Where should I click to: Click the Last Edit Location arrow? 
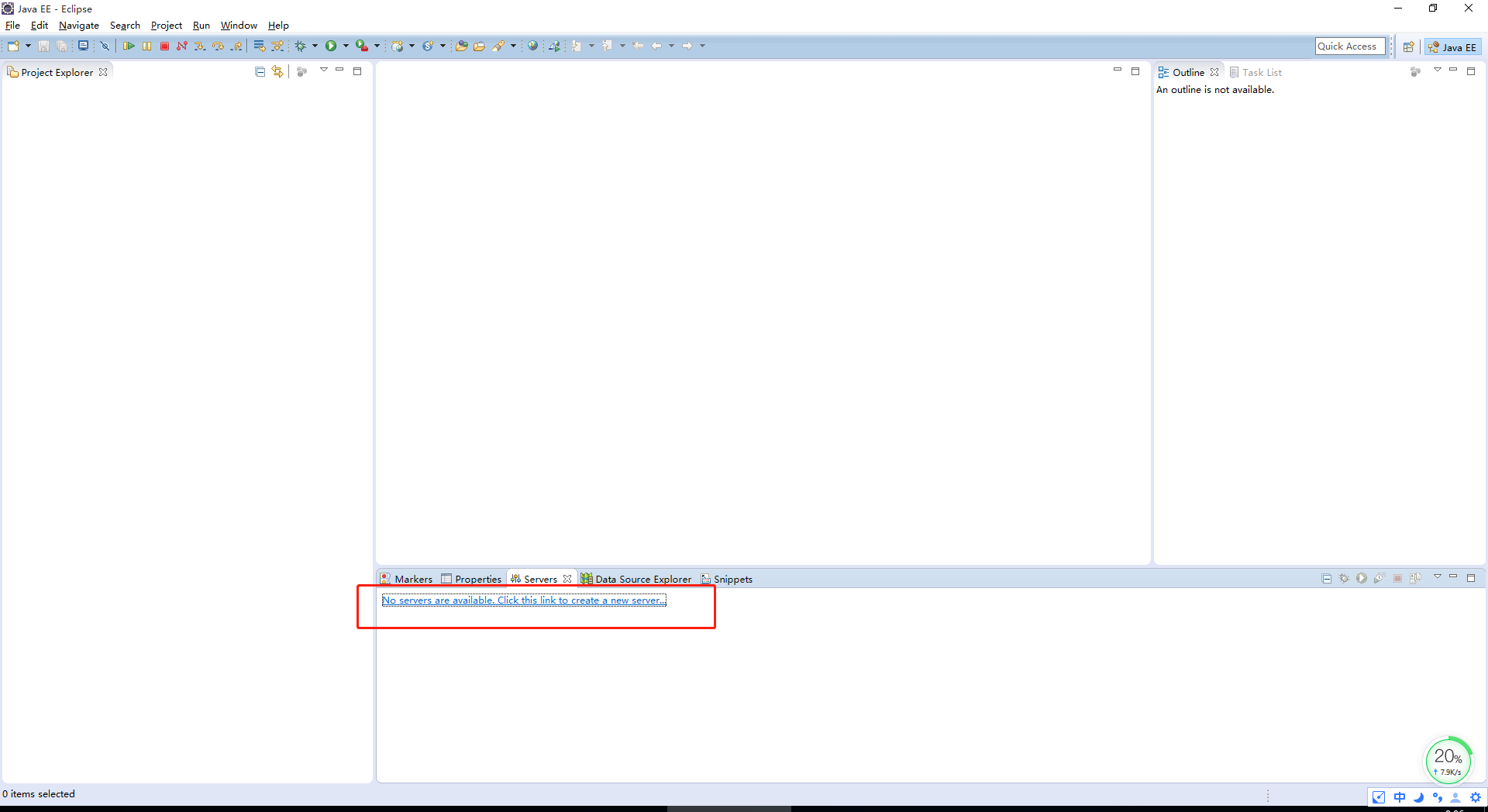(638, 46)
